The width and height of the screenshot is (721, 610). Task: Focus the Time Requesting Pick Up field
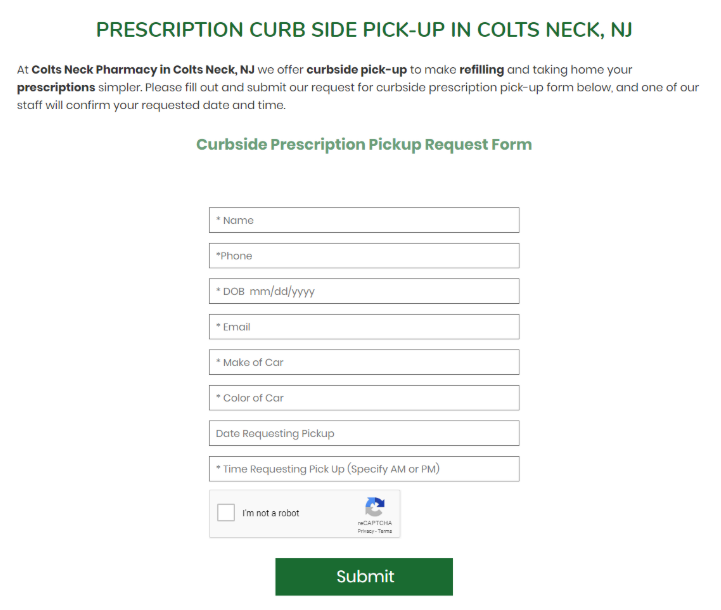pos(364,469)
